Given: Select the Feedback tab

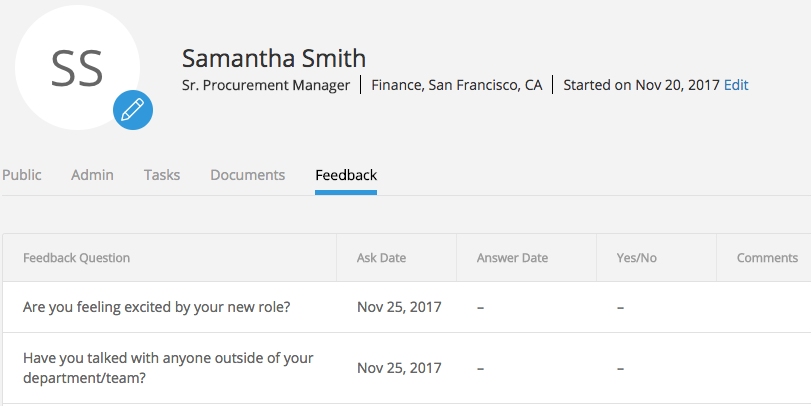Looking at the screenshot, I should 346,175.
